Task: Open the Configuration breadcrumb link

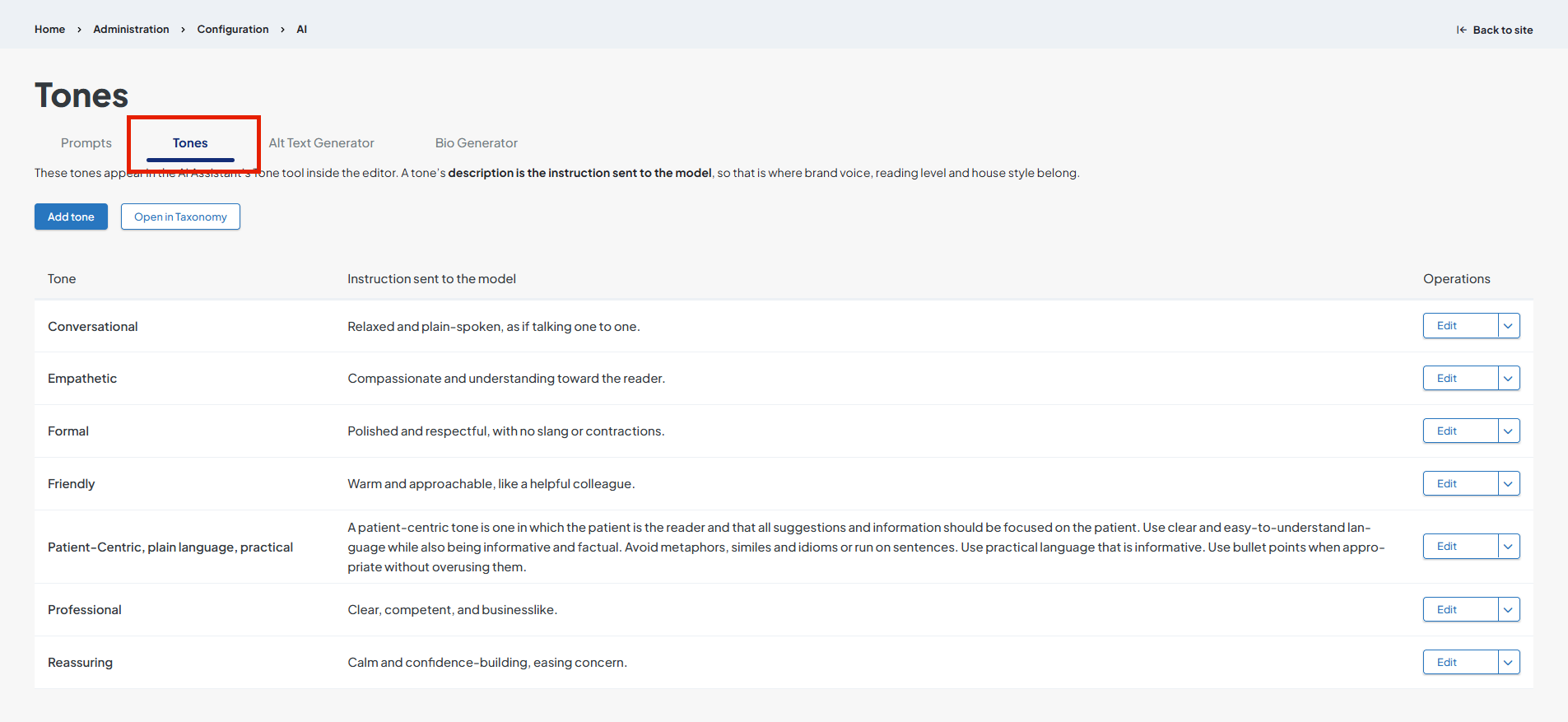Action: 233,30
